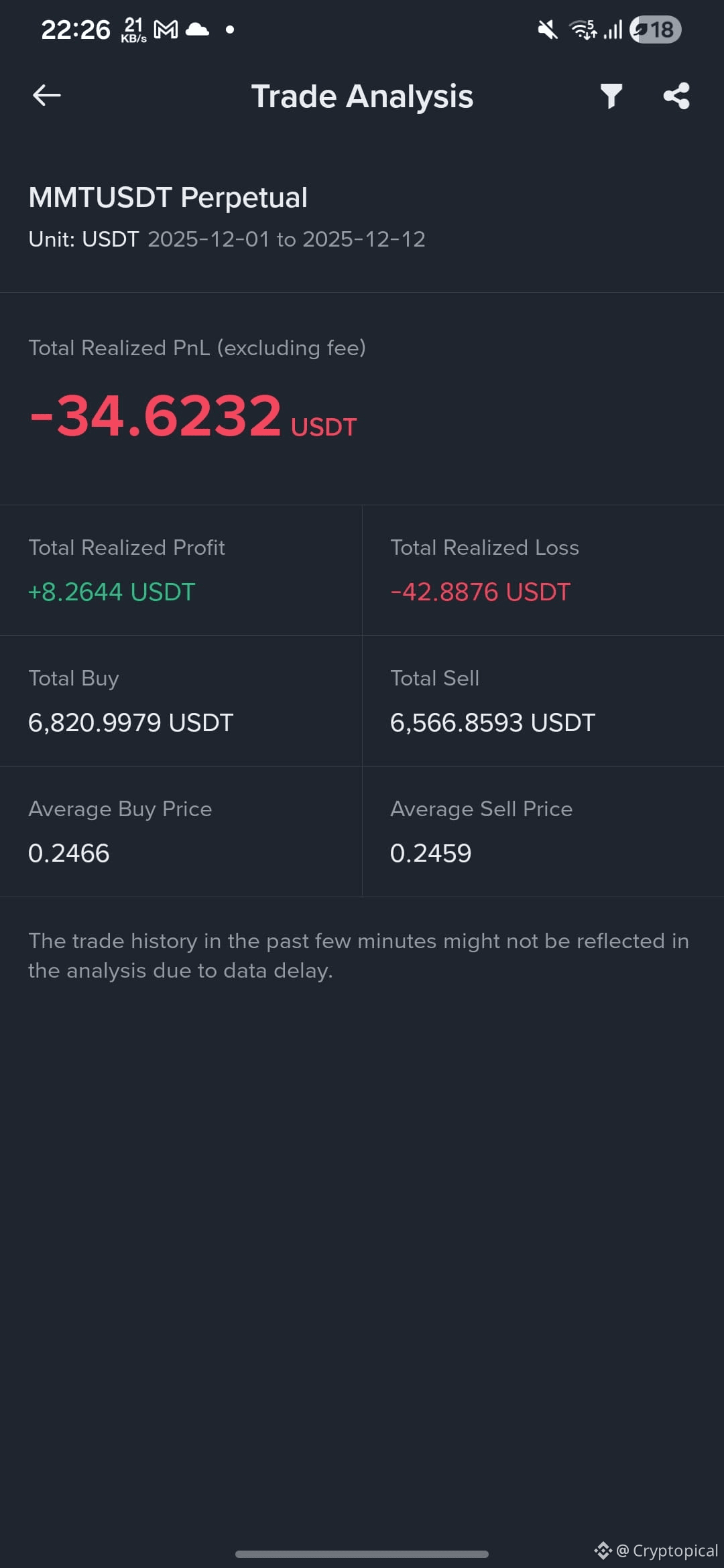
Task: Tap the Total Sell 6,566.8593 USDT value
Action: coord(493,723)
